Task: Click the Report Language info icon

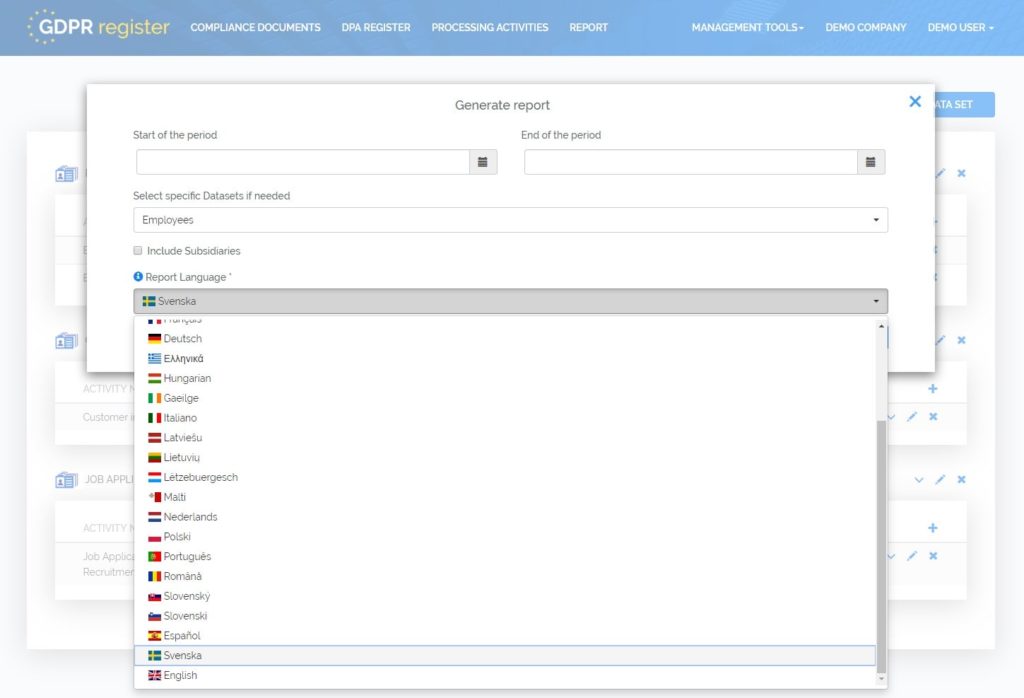Action: point(138,276)
